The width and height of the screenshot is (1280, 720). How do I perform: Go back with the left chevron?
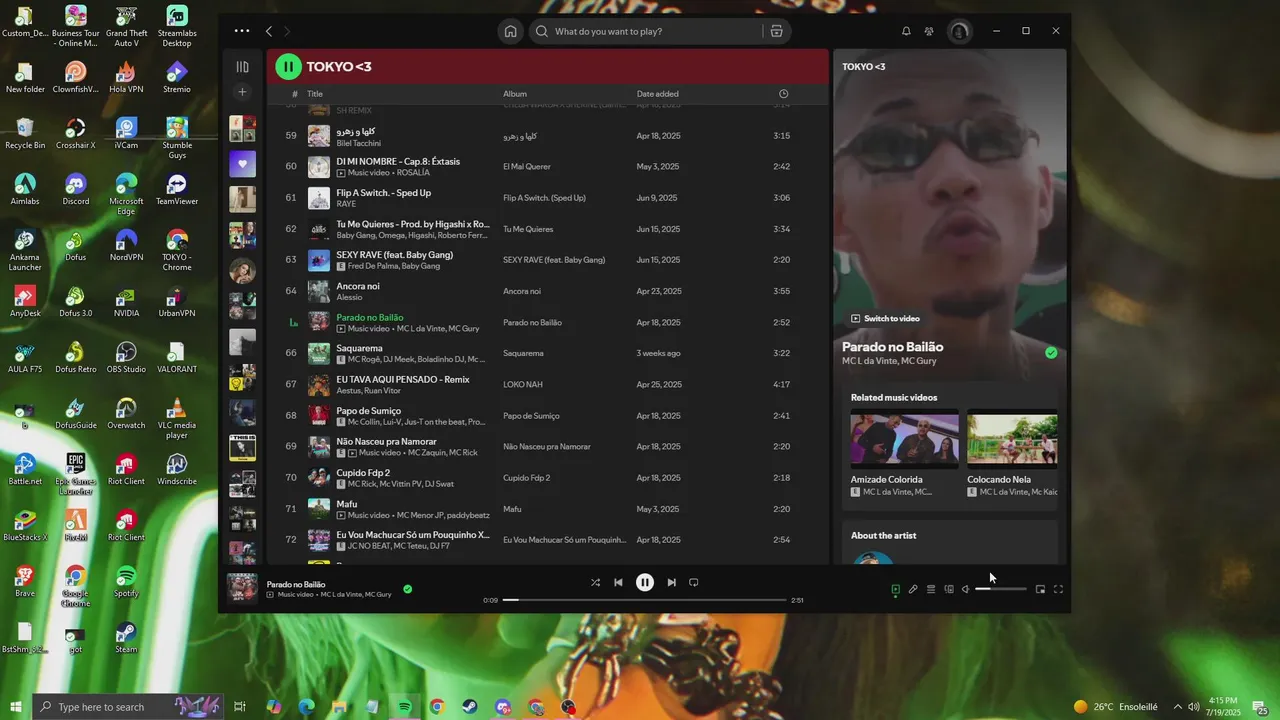[269, 31]
